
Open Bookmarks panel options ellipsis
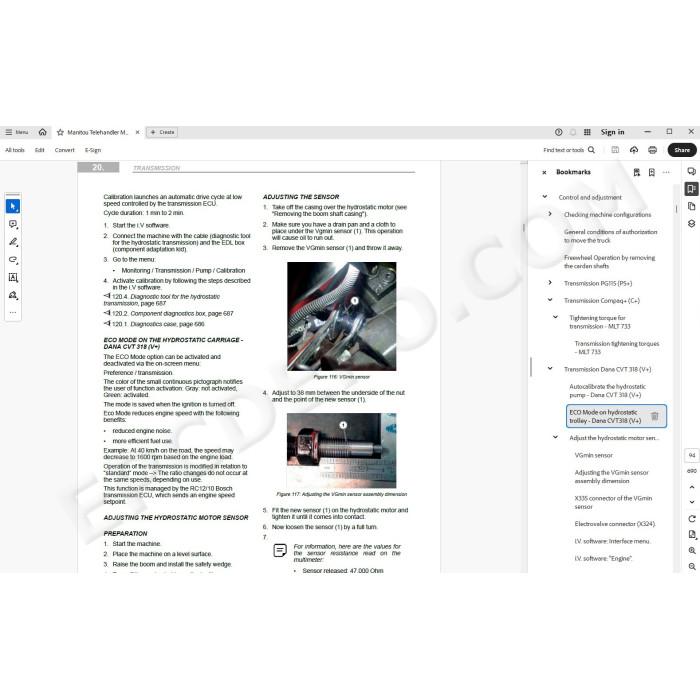coord(667,172)
